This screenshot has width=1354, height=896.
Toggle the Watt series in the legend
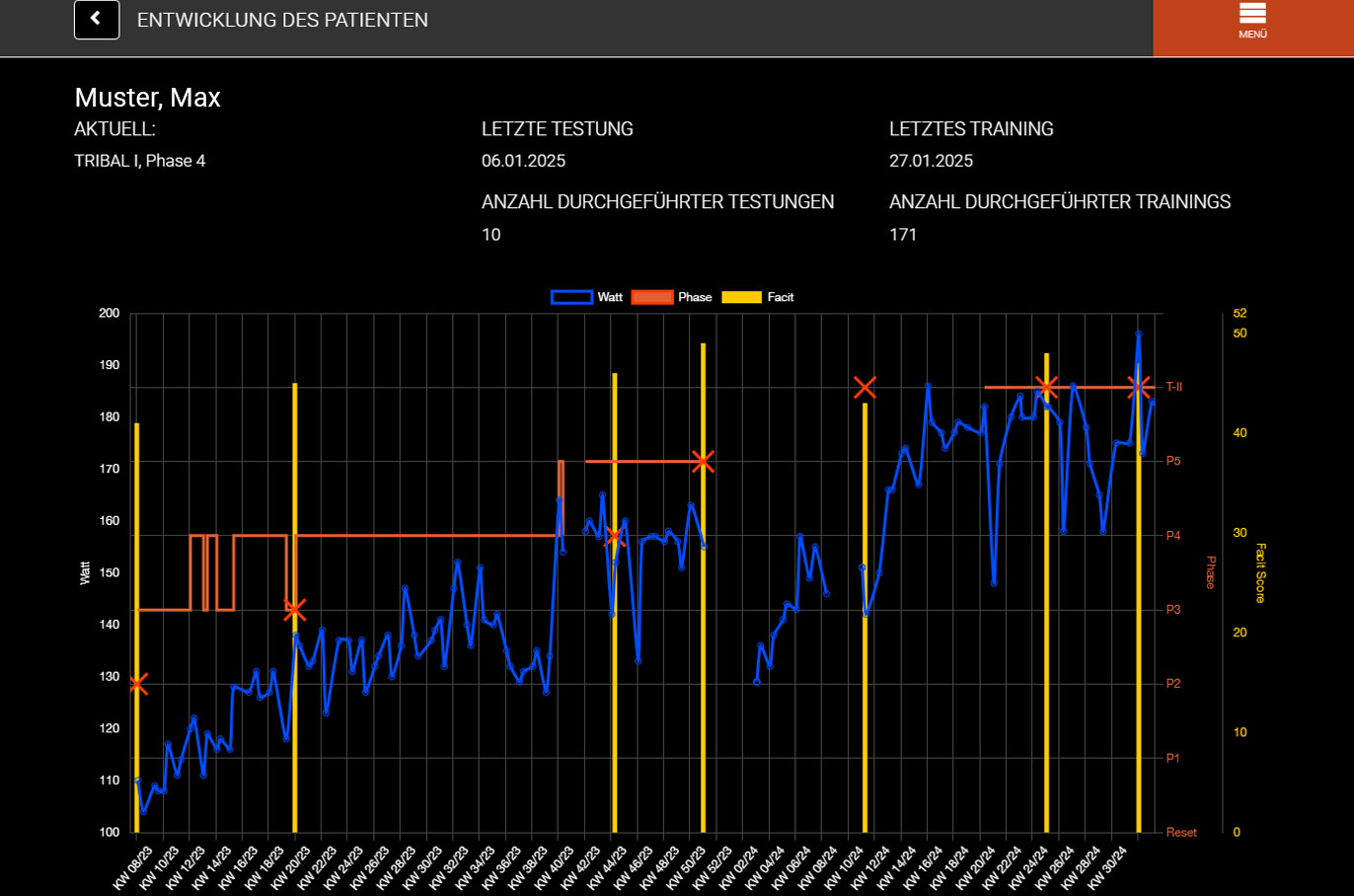click(610, 297)
